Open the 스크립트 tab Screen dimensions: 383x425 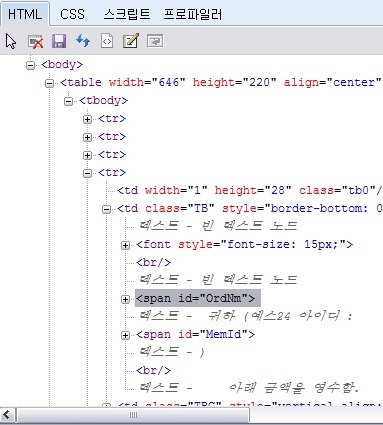click(127, 14)
